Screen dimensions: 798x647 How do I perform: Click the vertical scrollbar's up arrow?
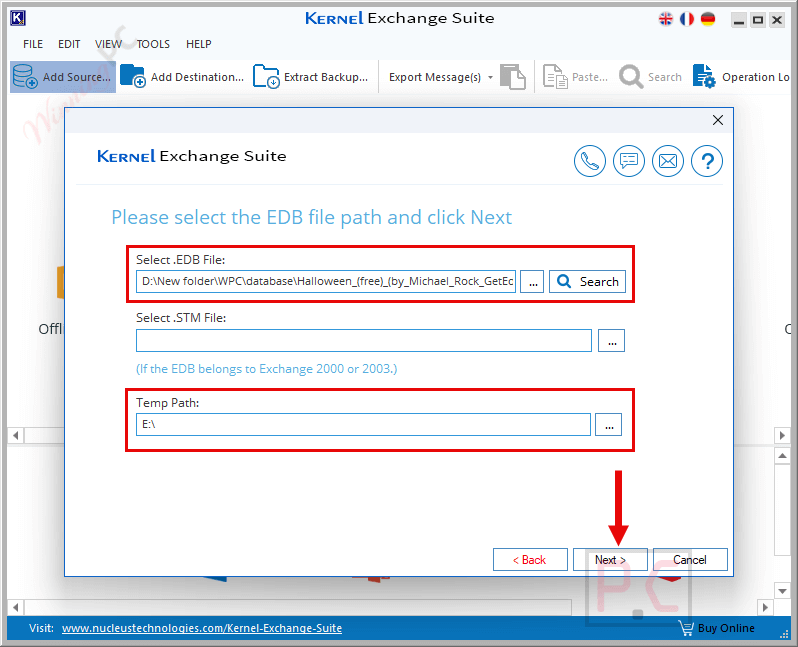click(x=782, y=456)
